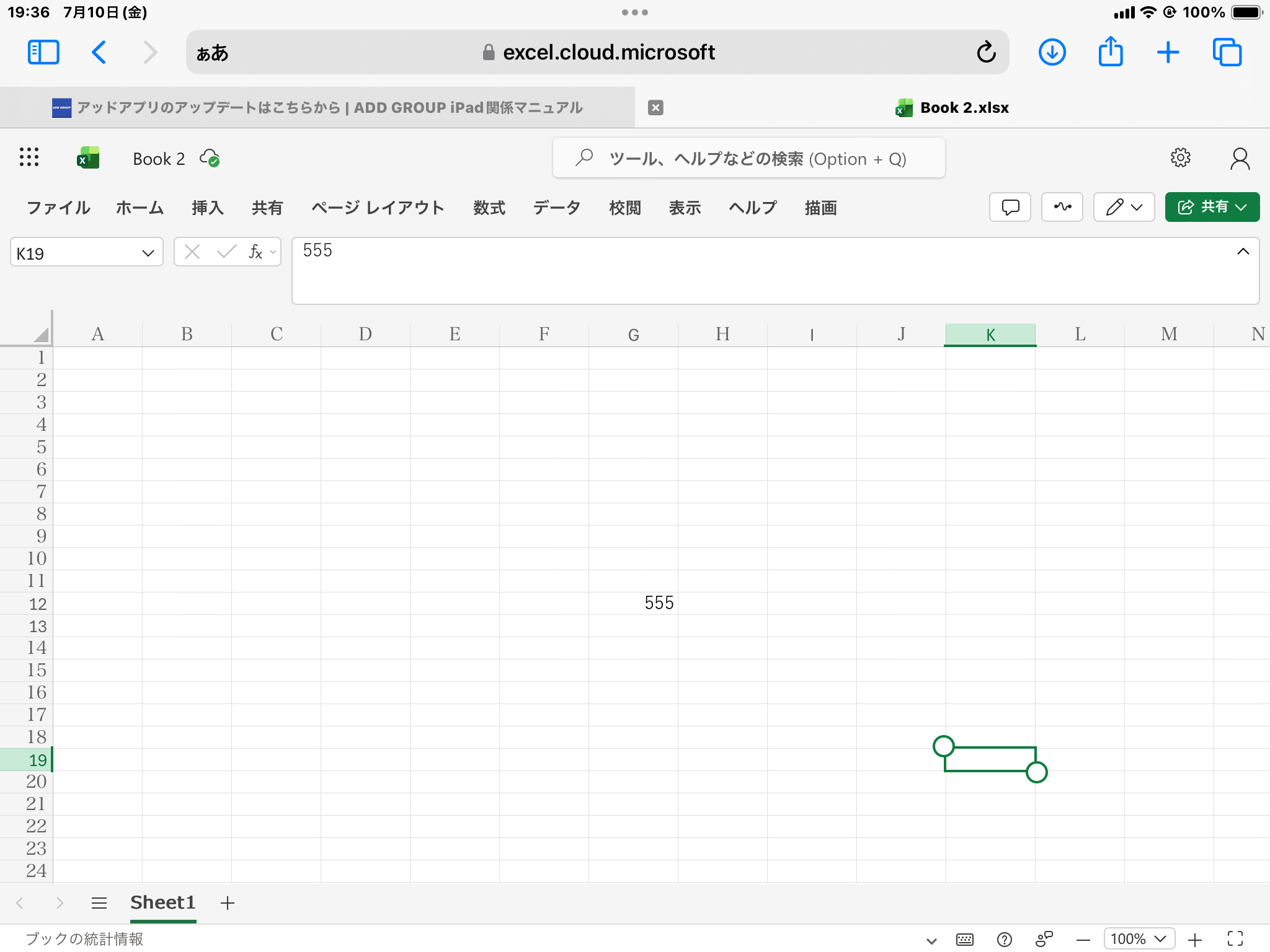Open the catch up activity button
1270x952 pixels.
click(1062, 207)
